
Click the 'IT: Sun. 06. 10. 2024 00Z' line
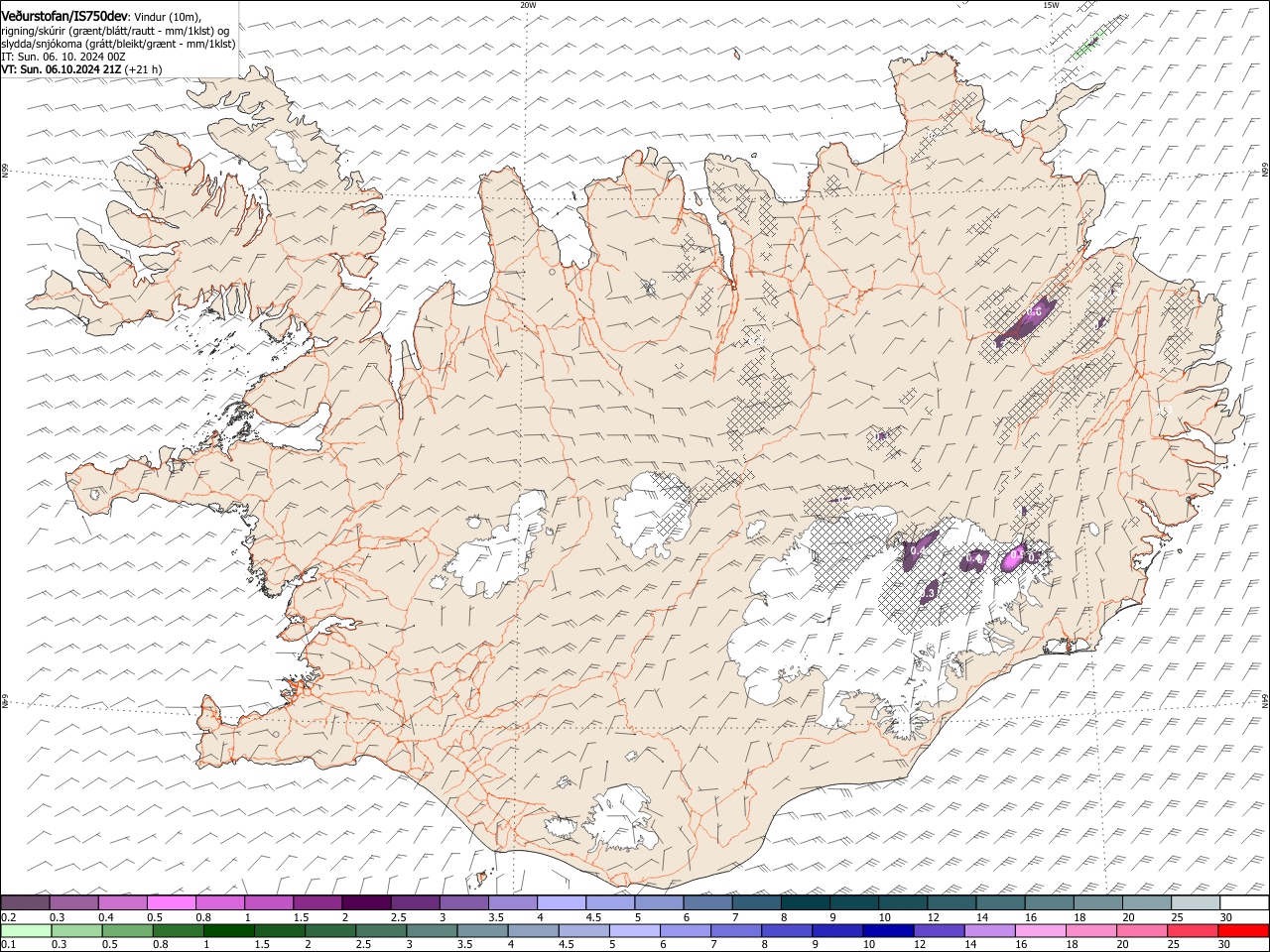coord(63,57)
